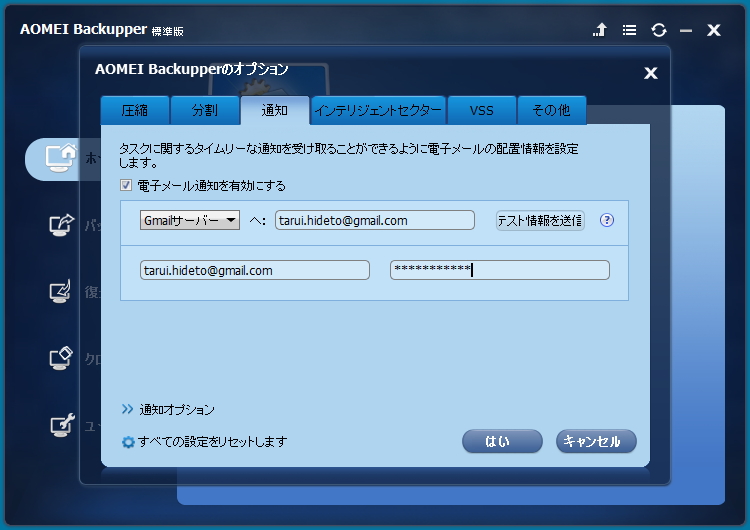The image size is (750, 530).
Task: Confirm with the はい button
Action: (x=502, y=441)
